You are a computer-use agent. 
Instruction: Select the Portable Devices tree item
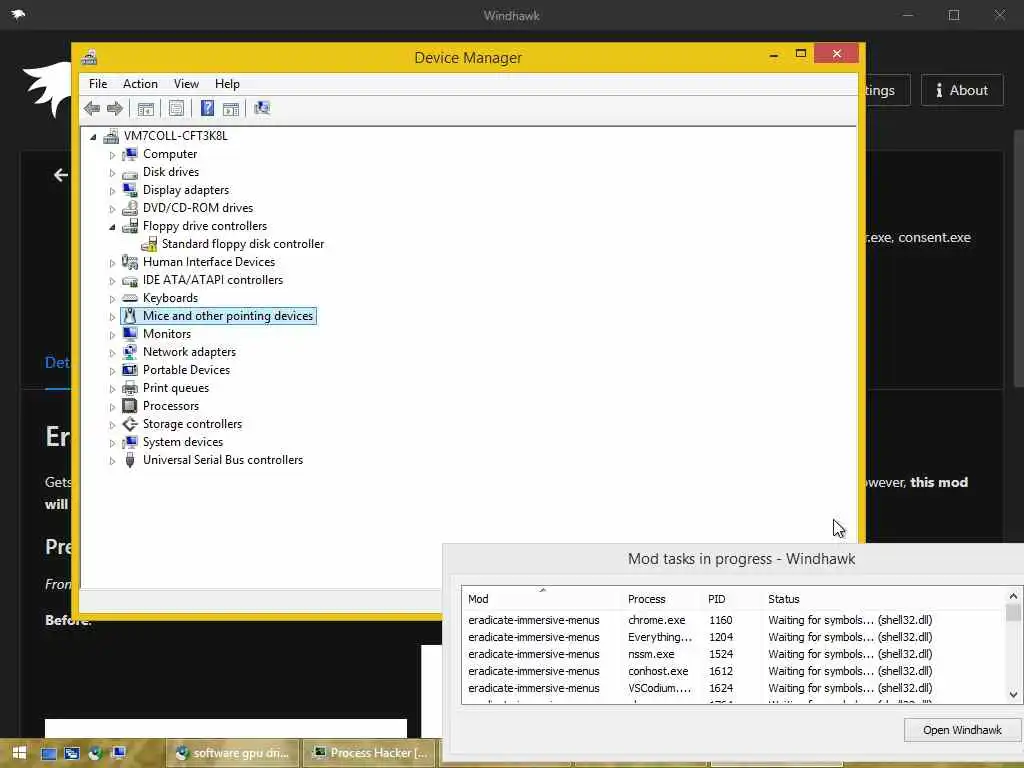pos(186,370)
